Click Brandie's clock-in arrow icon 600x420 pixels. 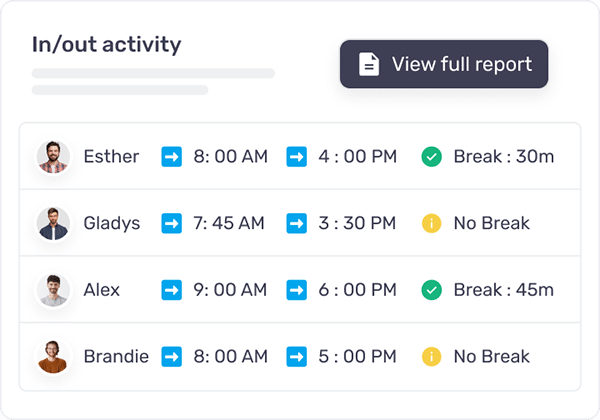pos(171,356)
